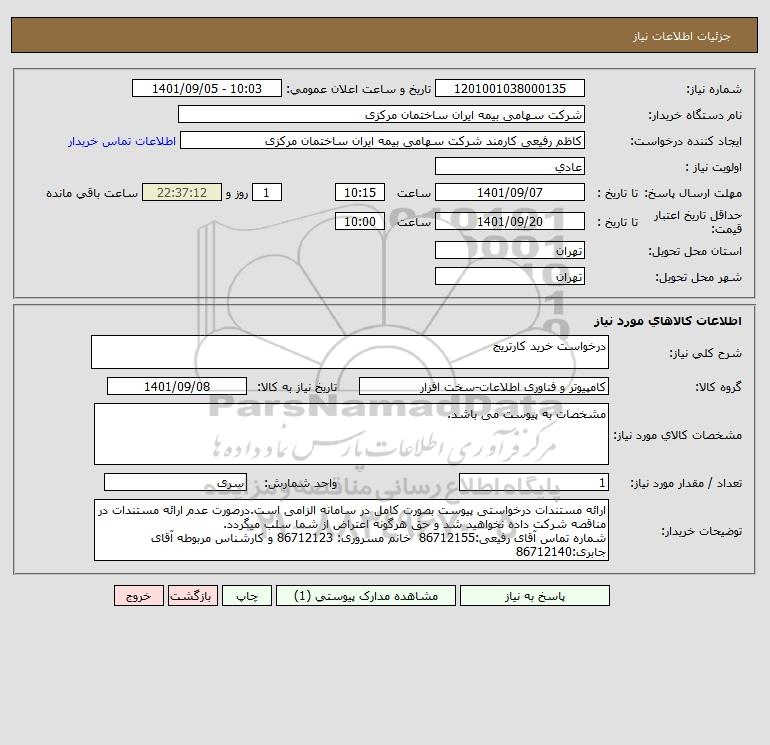This screenshot has width=770, height=745.
Task: Click the توضیحات خریدار text area
Action: [x=351, y=530]
